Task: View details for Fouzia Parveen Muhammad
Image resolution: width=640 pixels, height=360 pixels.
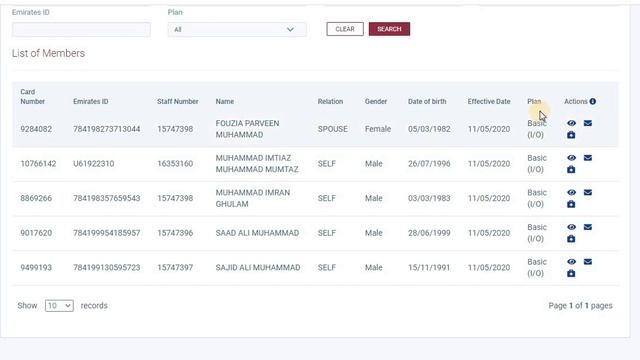Action: 571,123
